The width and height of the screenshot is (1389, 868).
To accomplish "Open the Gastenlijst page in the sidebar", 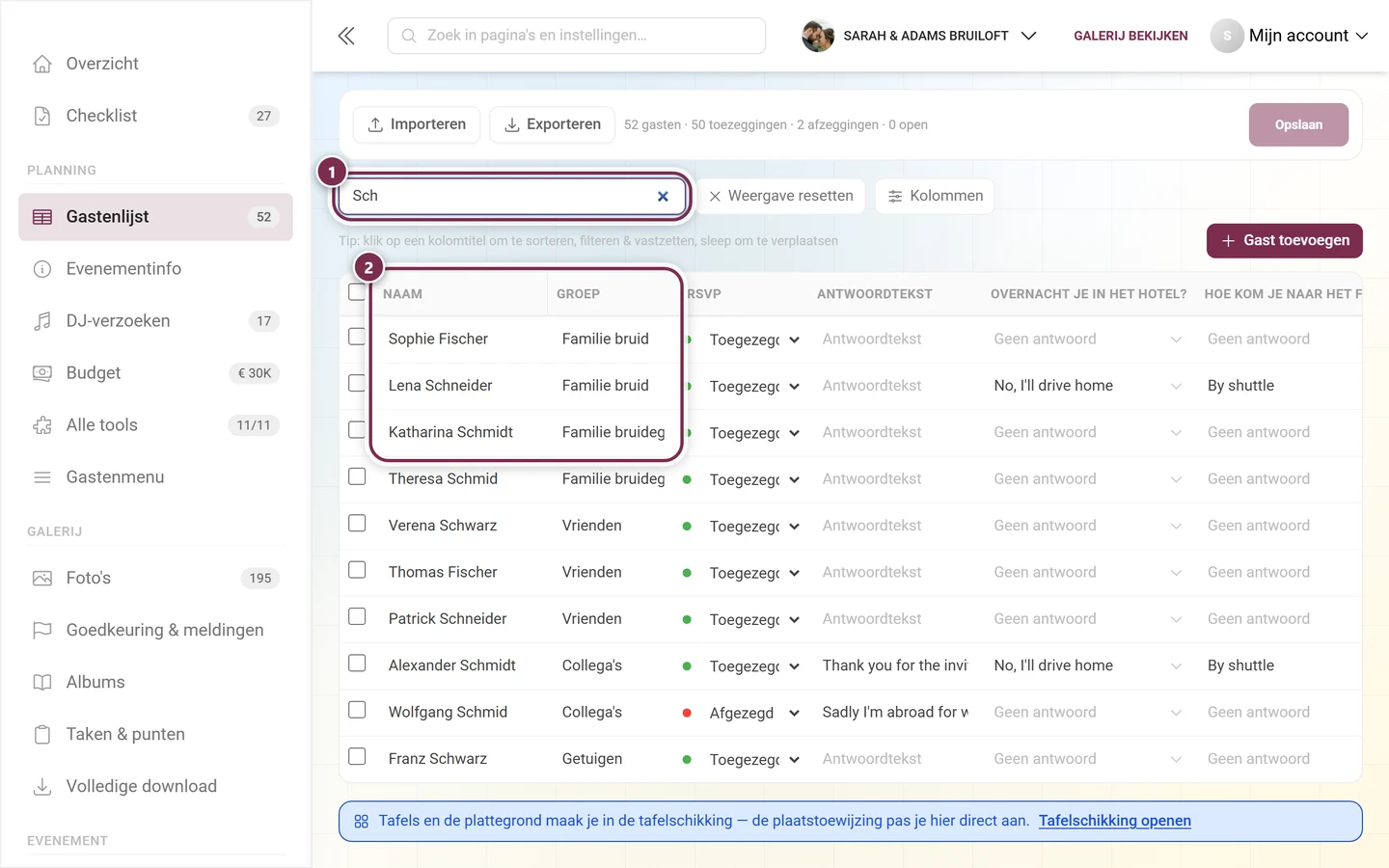I will pos(155,217).
